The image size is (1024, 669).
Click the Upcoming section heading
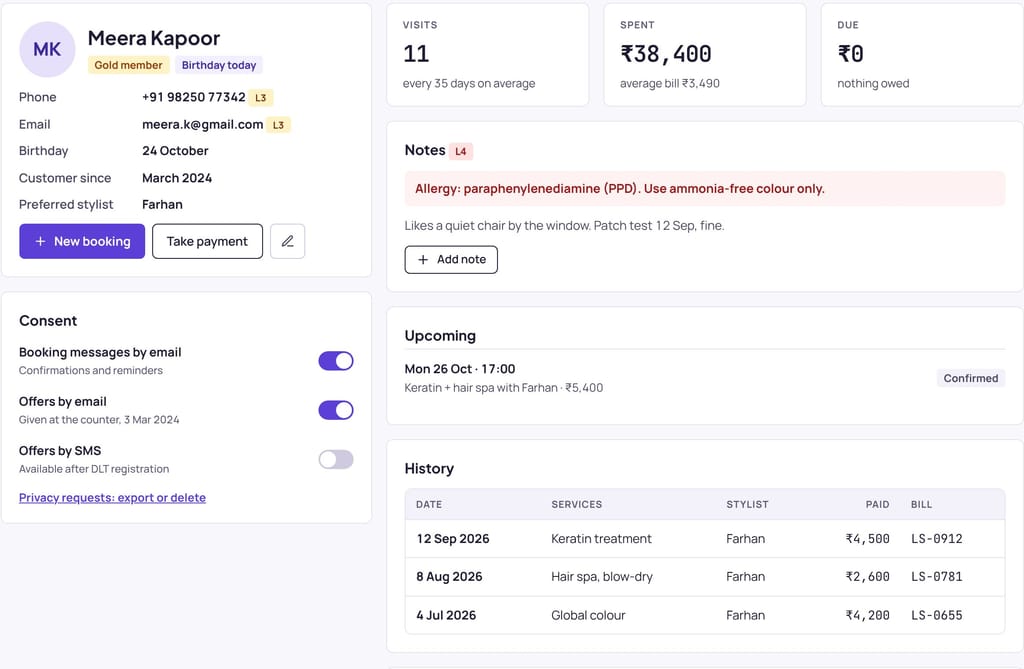click(440, 336)
